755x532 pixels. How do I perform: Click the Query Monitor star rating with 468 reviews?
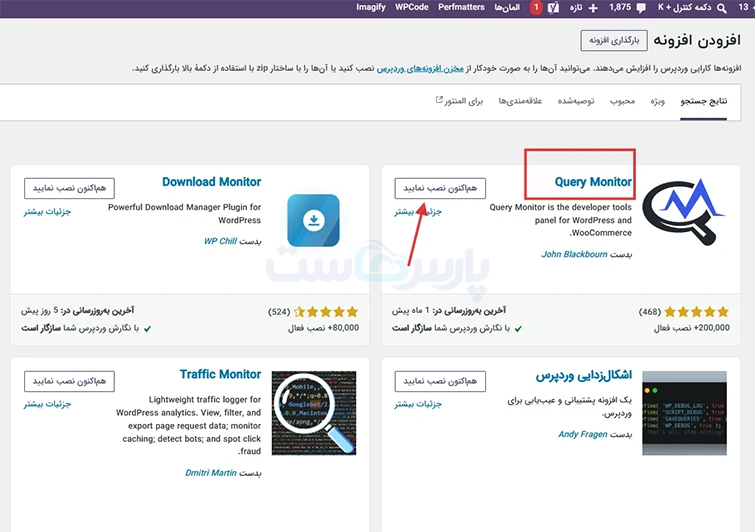tap(696, 312)
